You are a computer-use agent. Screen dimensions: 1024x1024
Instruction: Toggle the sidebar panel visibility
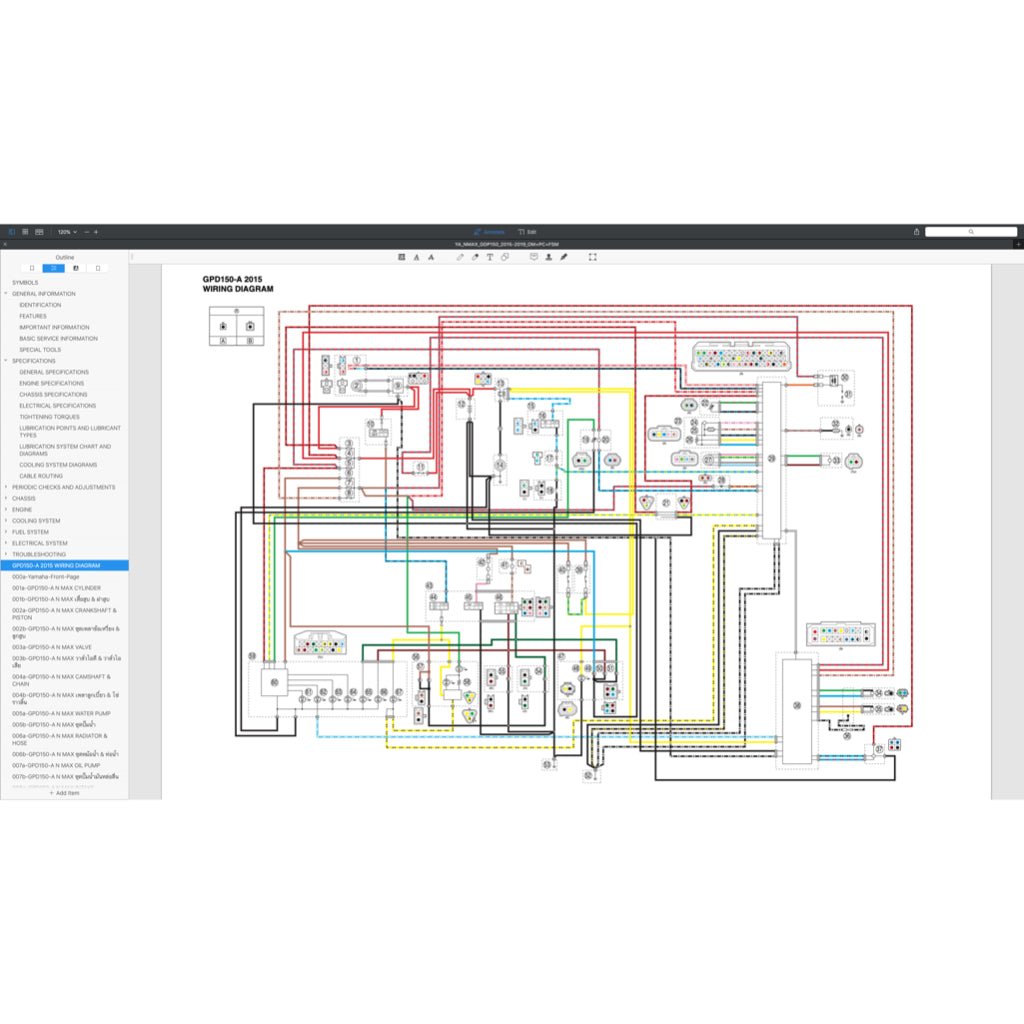click(x=12, y=232)
